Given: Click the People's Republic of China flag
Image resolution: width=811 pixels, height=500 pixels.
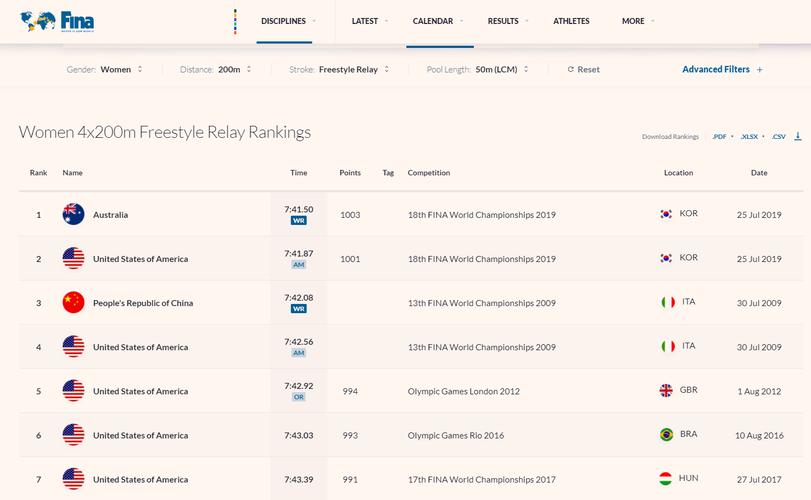Looking at the screenshot, I should 73,303.
